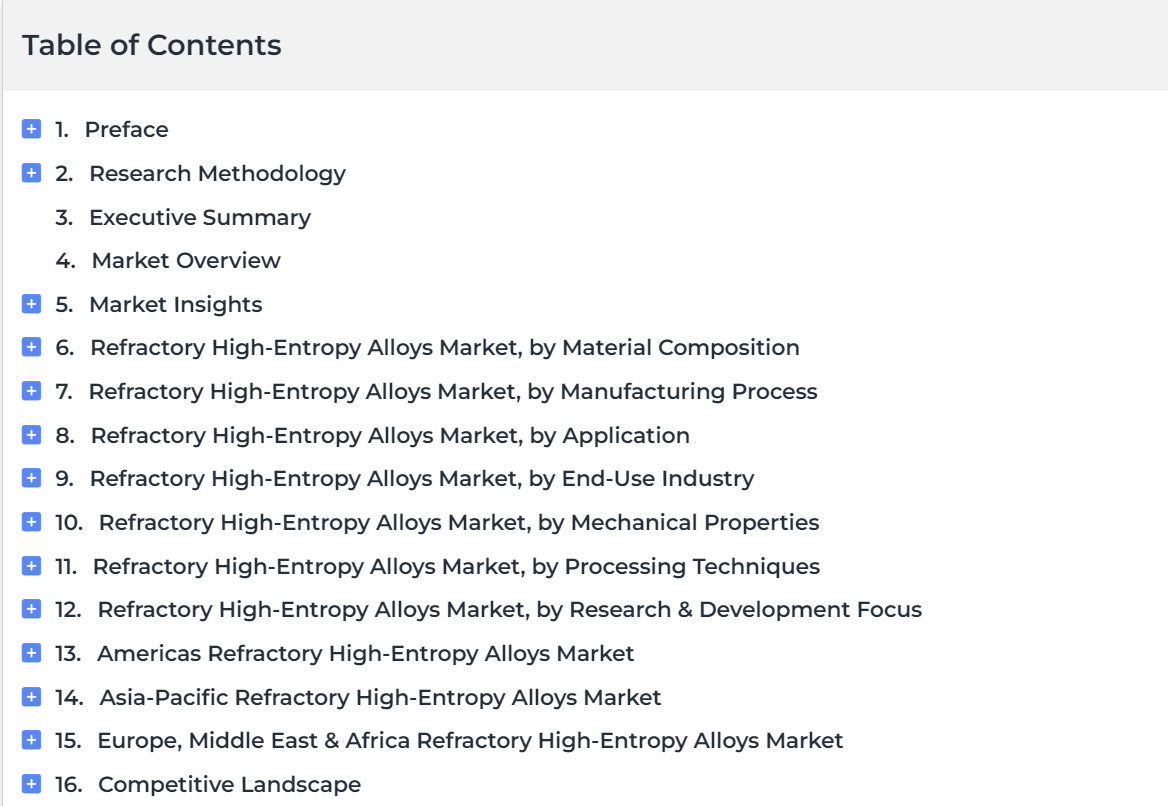
Task: Expand the Market Insights plus icon
Action: [x=31, y=304]
